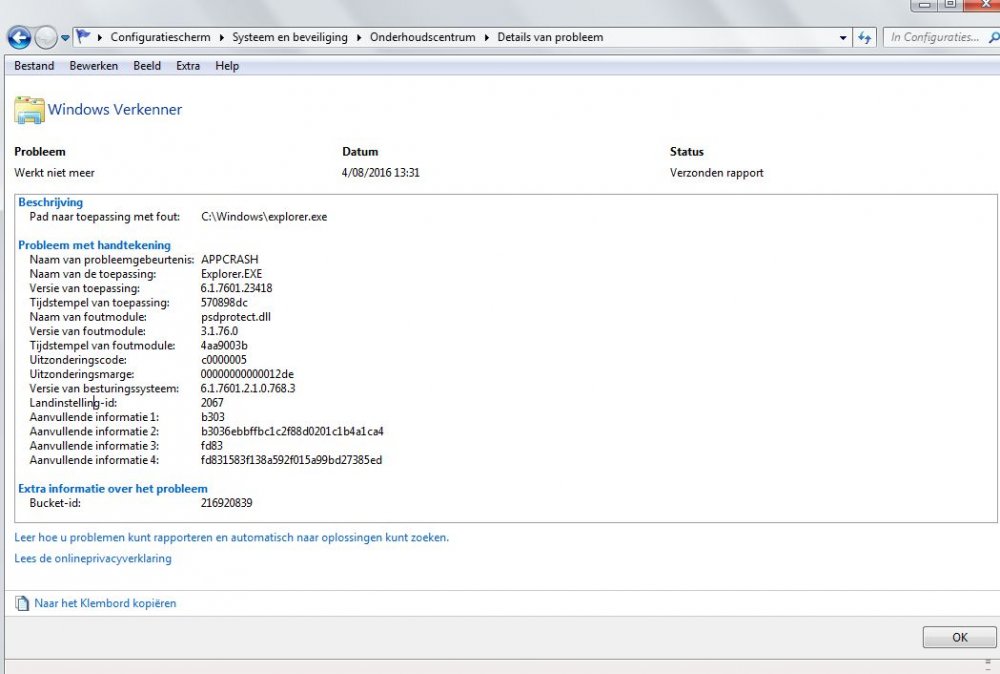Expand the arrow after Configuratiescherm breadcrumb

[x=222, y=38]
